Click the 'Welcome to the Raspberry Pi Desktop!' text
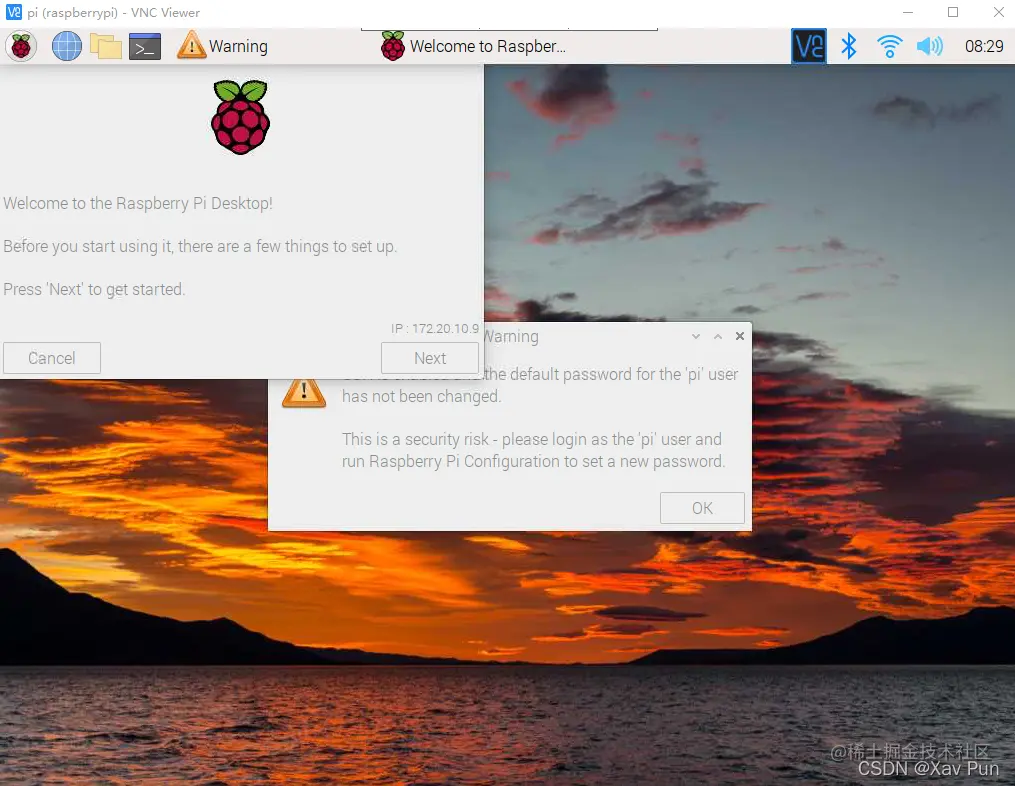Viewport: 1015px width, 786px height. tap(138, 203)
